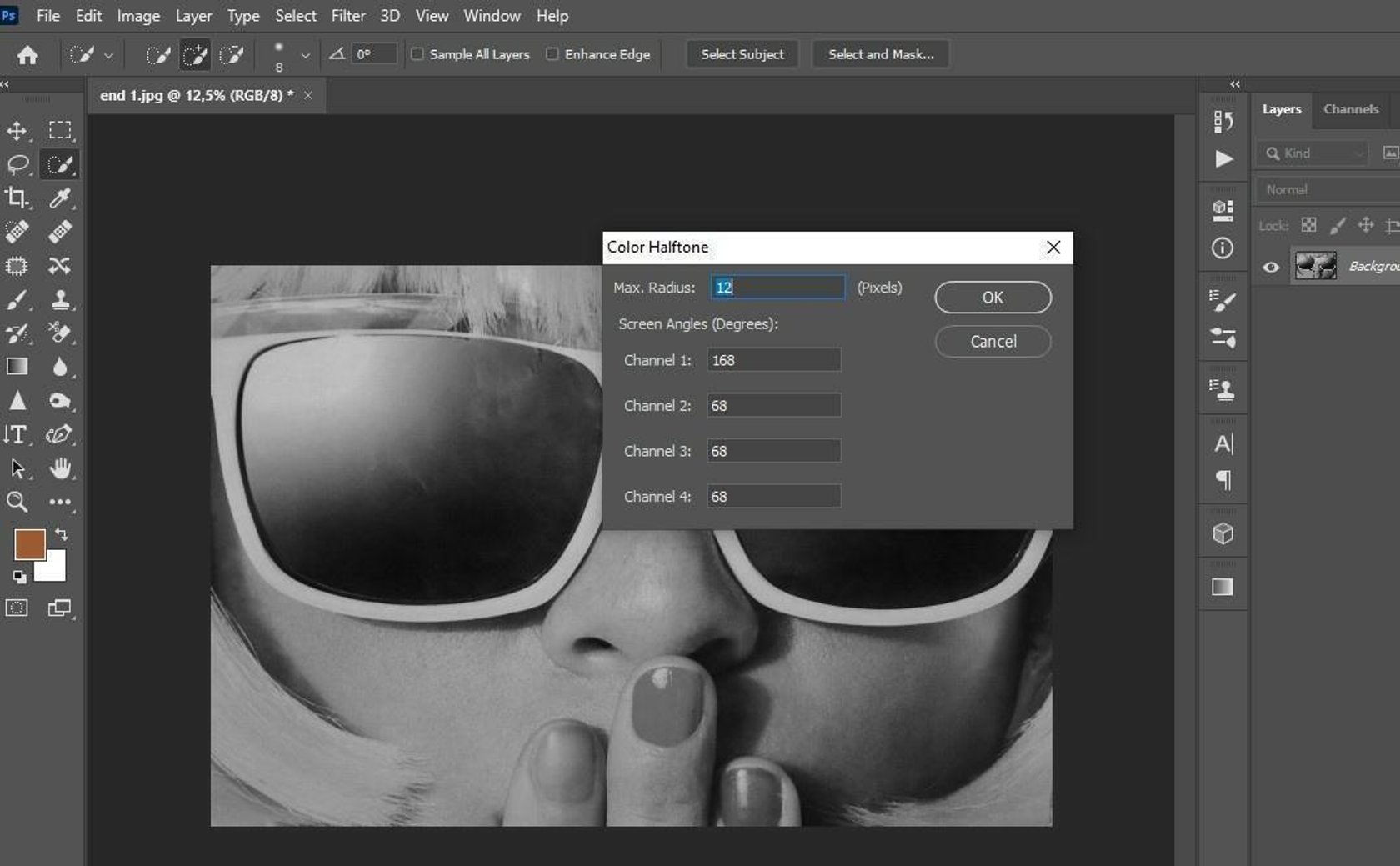The height and width of the screenshot is (866, 1400).
Task: Click the Channel 1 angle field
Action: click(x=773, y=360)
